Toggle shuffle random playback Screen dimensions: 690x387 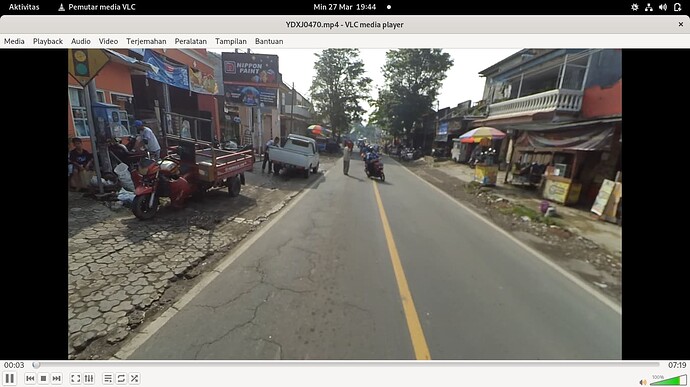tap(134, 378)
